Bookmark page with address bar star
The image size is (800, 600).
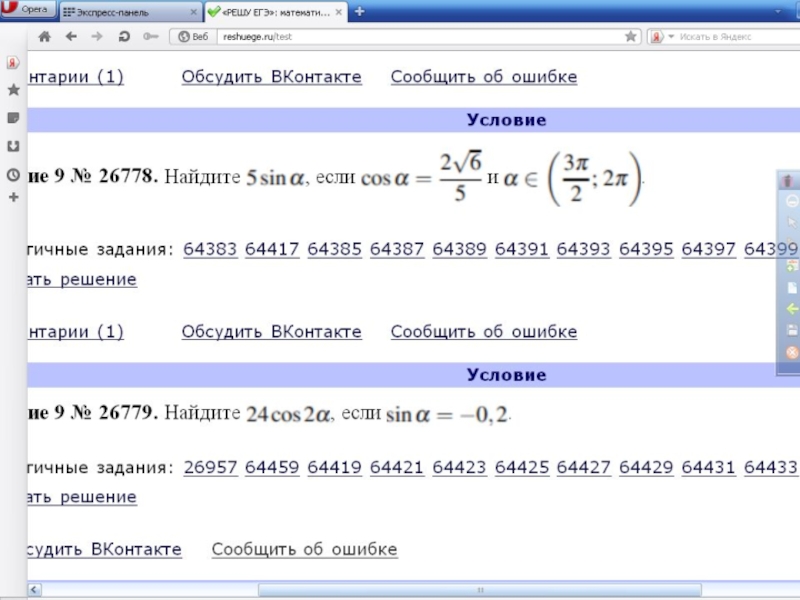click(631, 36)
